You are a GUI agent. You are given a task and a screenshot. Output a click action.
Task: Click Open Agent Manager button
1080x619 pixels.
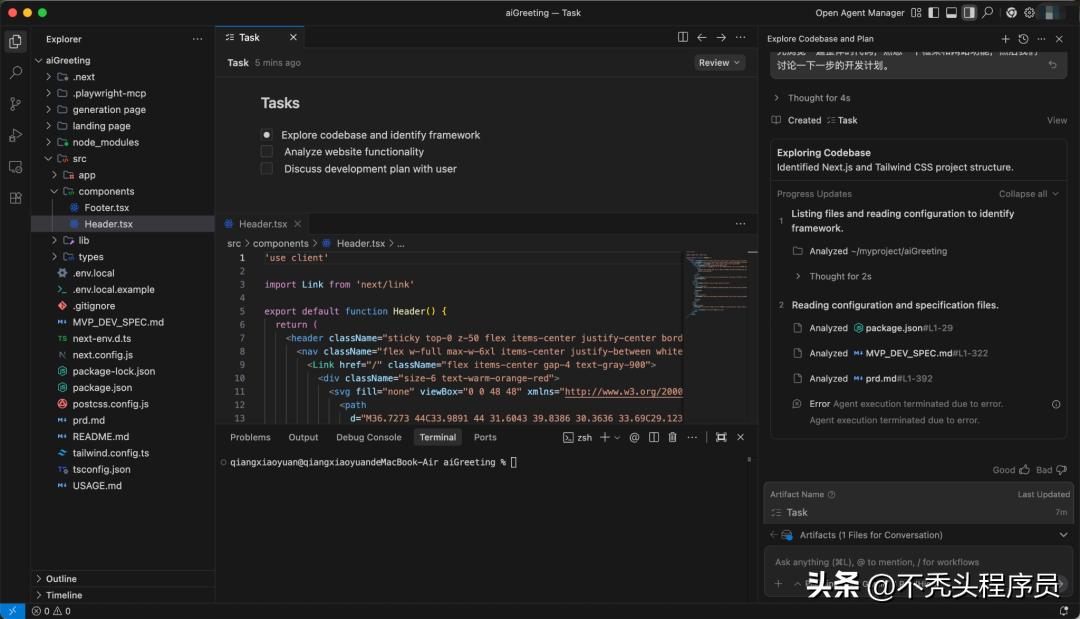(x=859, y=13)
